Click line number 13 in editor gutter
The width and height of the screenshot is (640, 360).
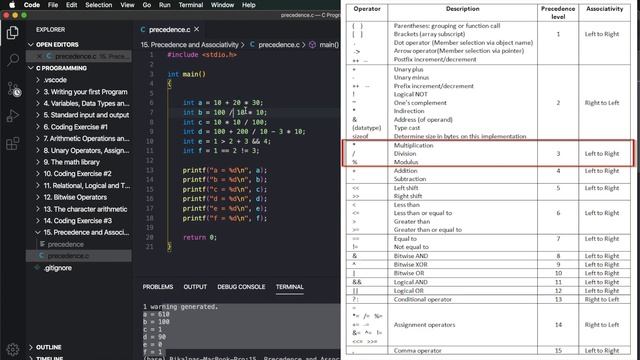click(x=149, y=170)
